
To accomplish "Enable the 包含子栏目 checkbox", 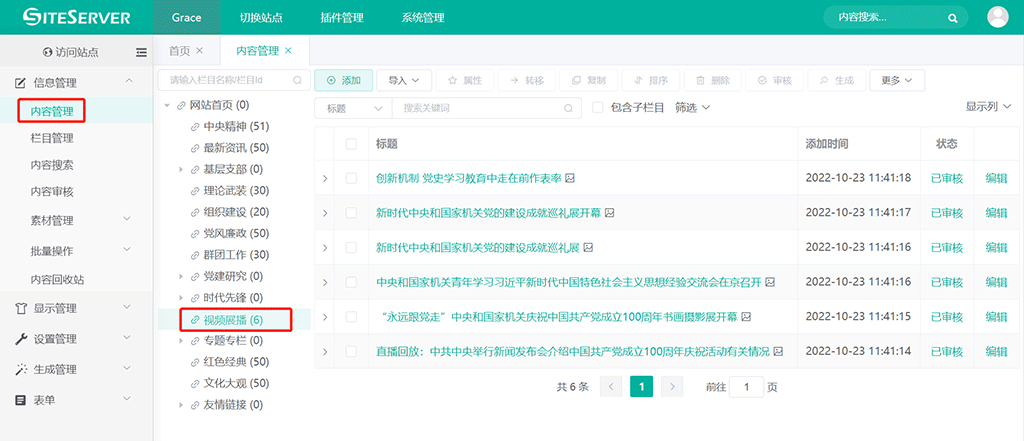I will click(x=598, y=108).
